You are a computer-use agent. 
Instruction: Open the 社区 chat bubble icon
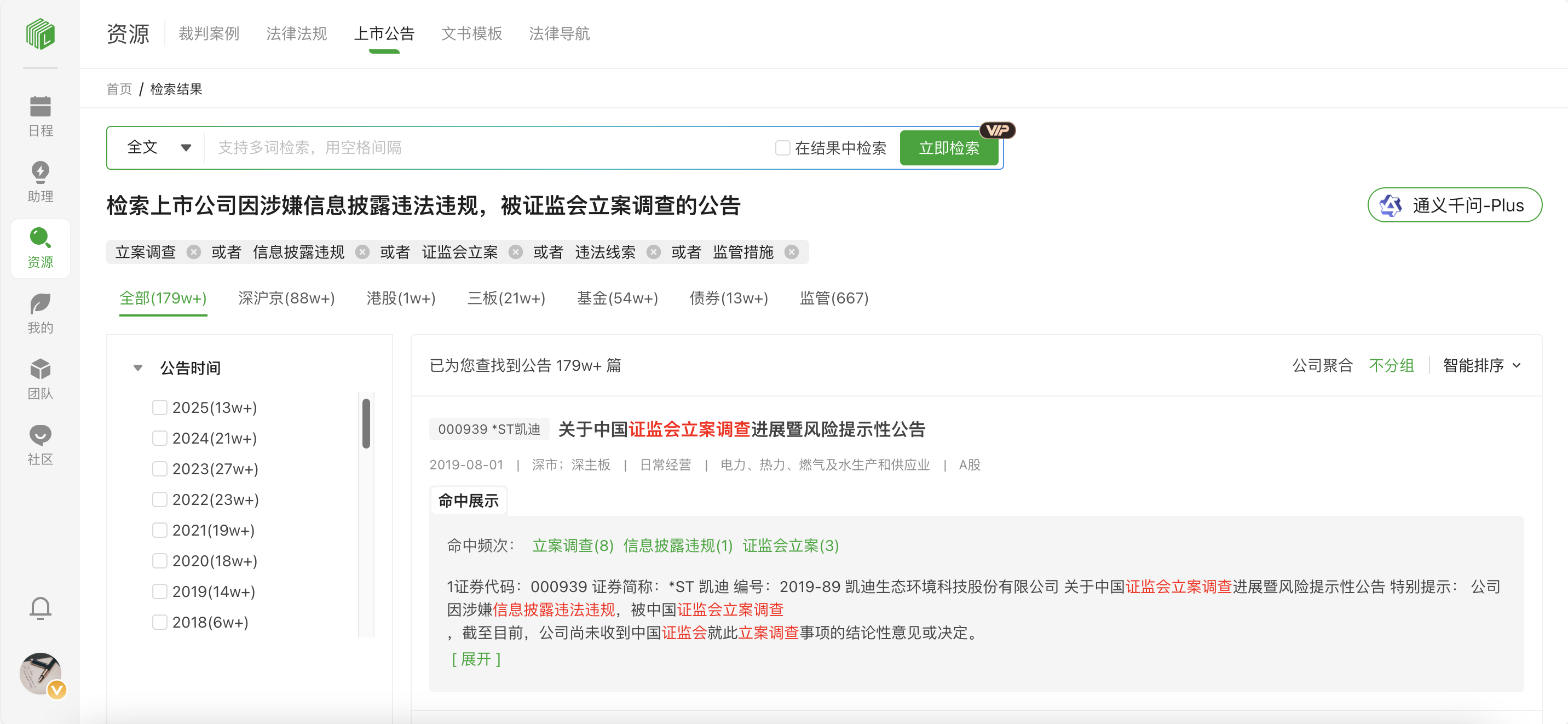[x=40, y=445]
